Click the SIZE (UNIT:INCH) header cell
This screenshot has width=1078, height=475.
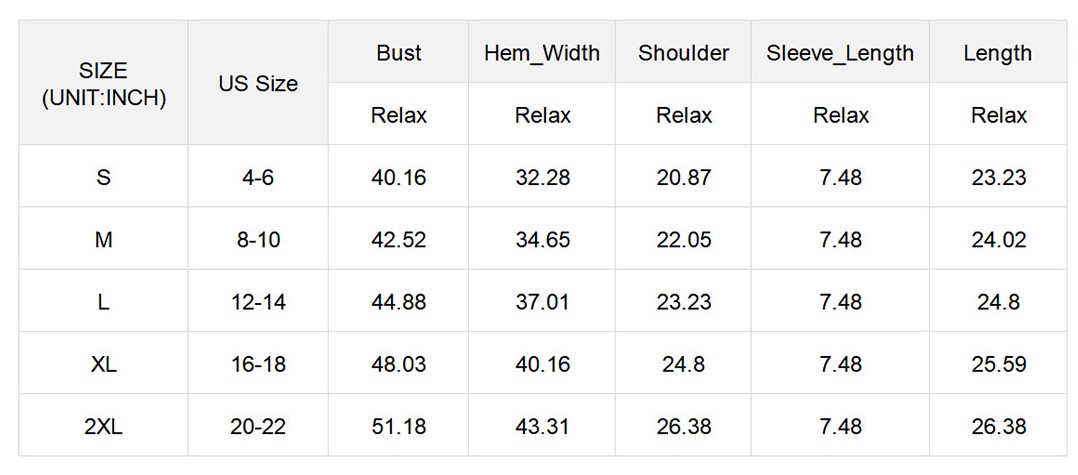104,84
